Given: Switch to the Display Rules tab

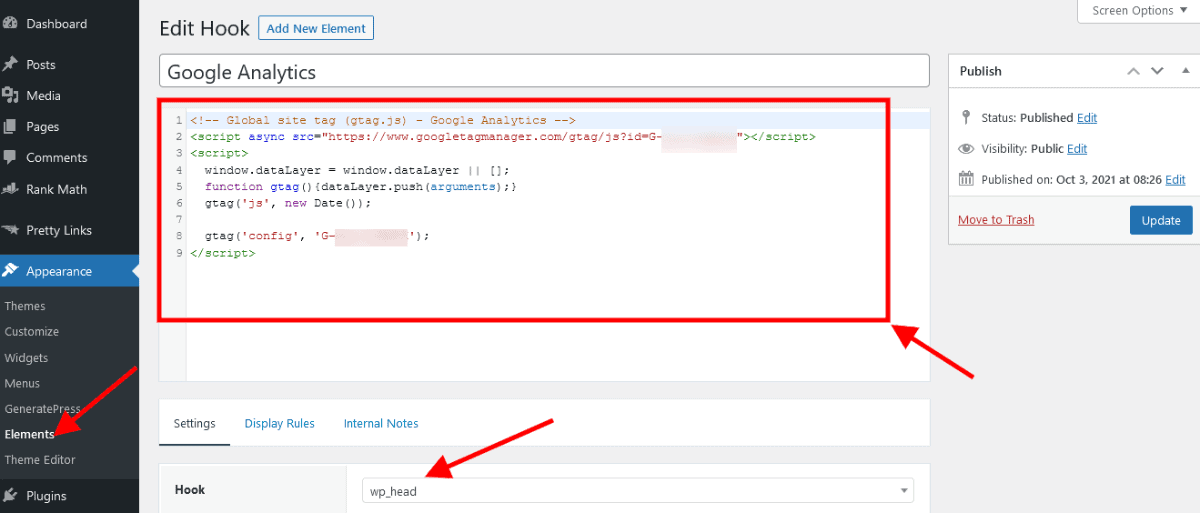Looking at the screenshot, I should 279,423.
